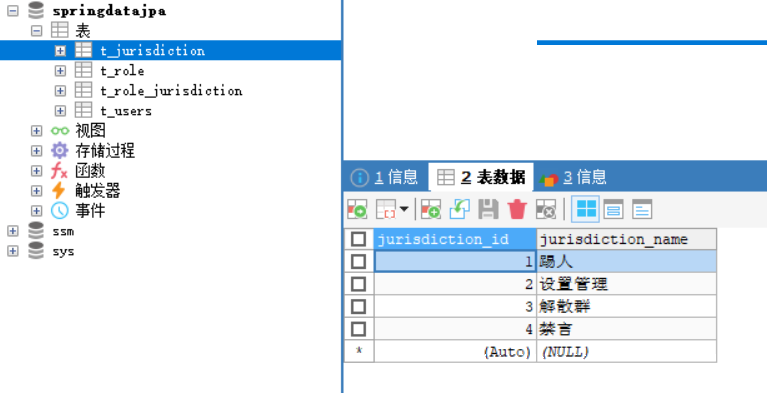The height and width of the screenshot is (393, 767).
Task: Switch to the 3 信息 tab
Action: (574, 177)
